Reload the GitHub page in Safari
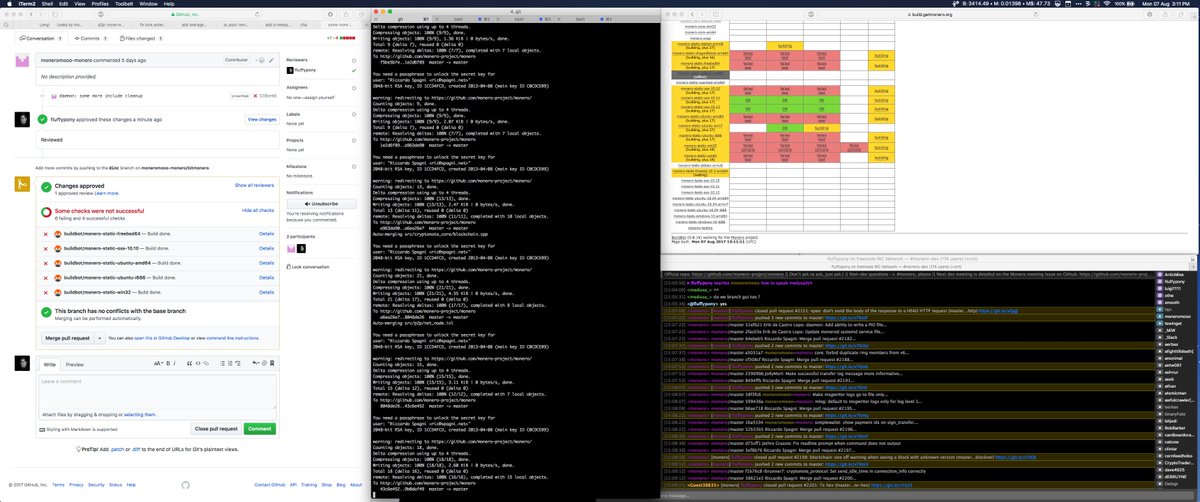 pyautogui.click(x=257, y=14)
